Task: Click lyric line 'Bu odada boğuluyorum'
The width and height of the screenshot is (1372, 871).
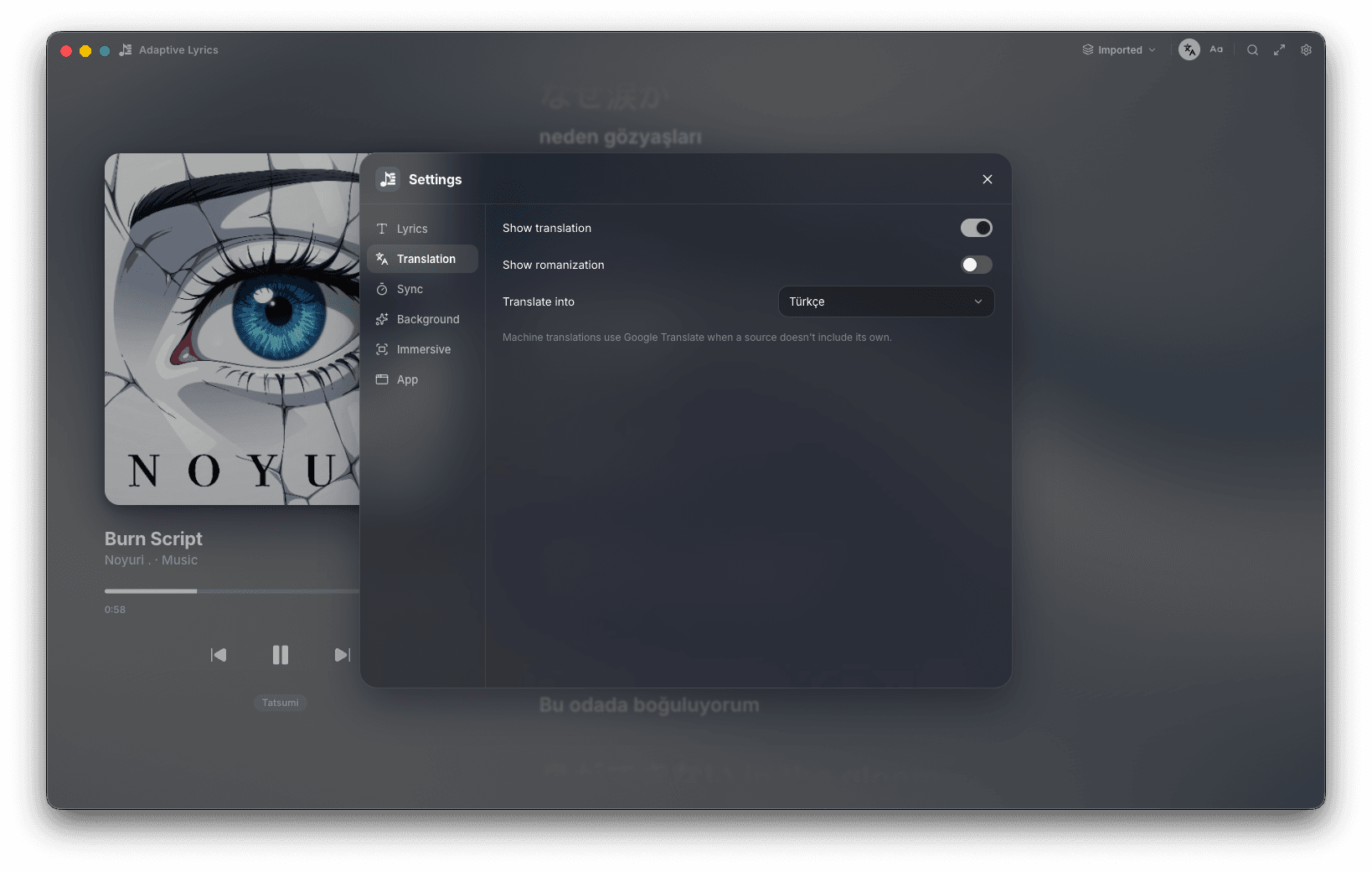Action: (649, 705)
